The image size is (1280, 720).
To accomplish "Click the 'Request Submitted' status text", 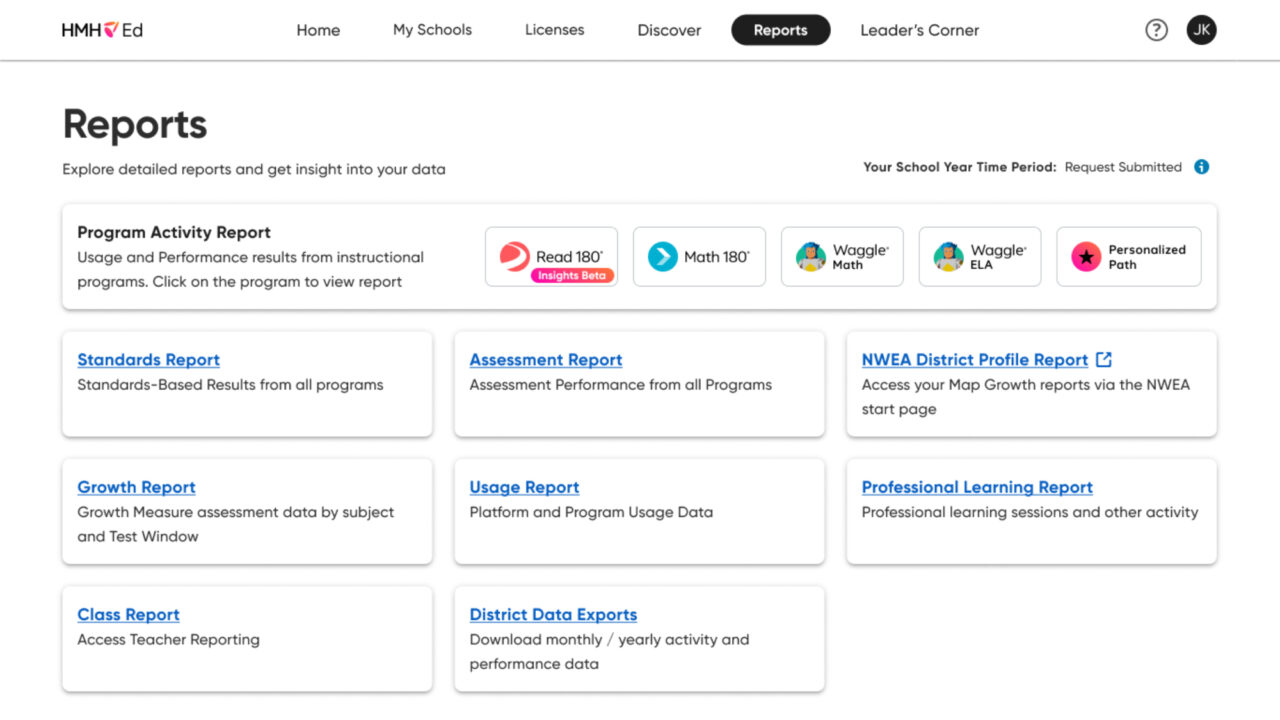I will coord(1123,167).
